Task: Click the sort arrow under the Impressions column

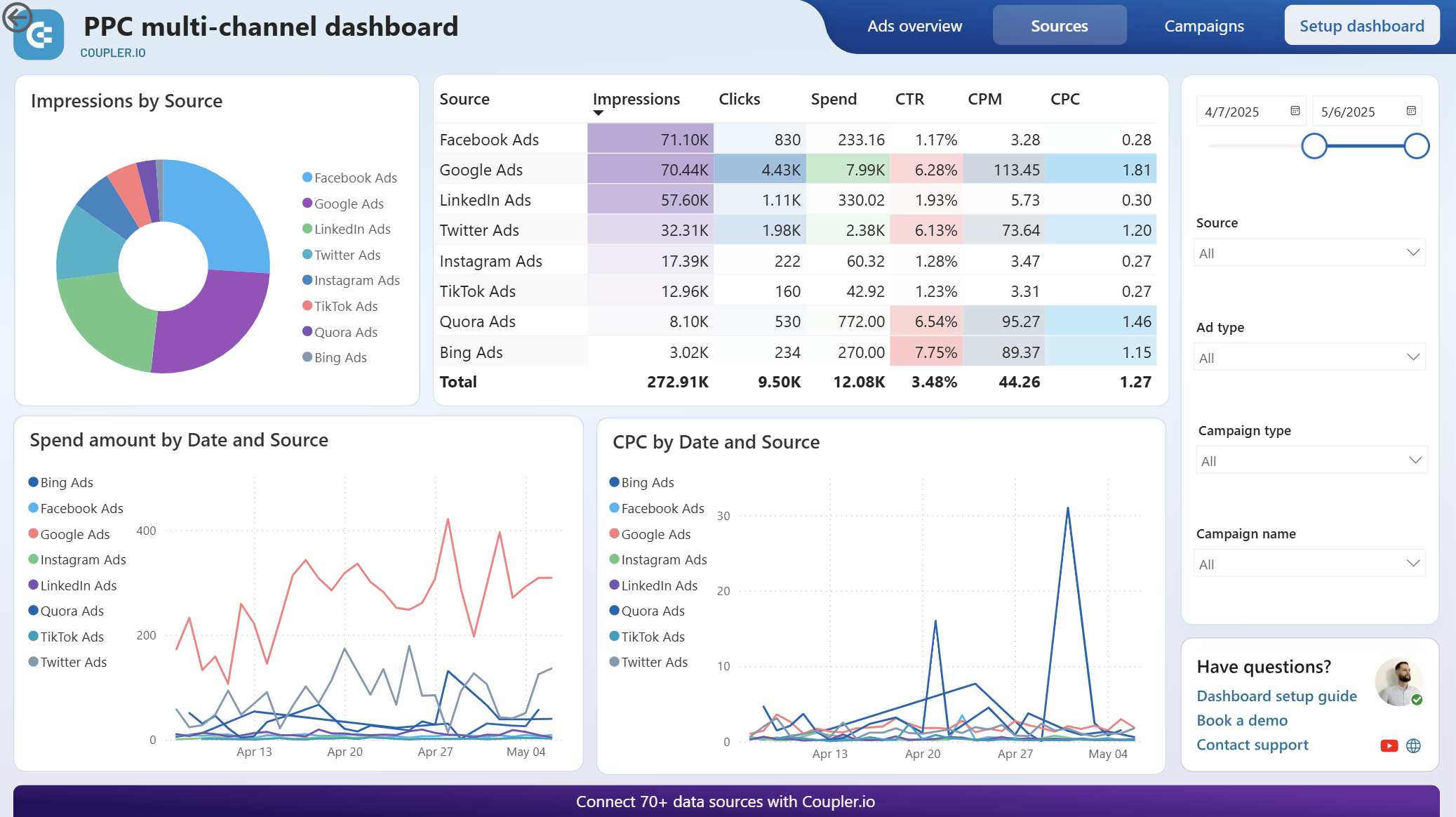Action: click(x=599, y=113)
